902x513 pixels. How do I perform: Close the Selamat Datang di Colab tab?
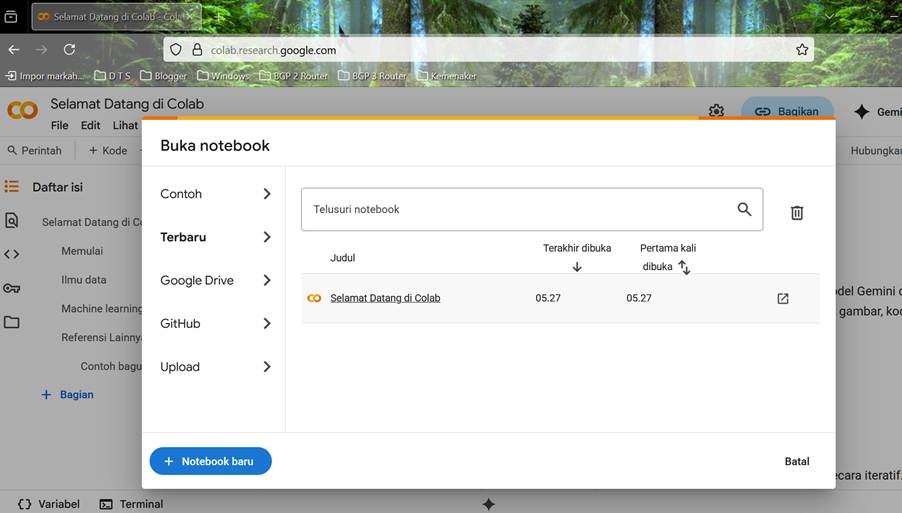189,17
